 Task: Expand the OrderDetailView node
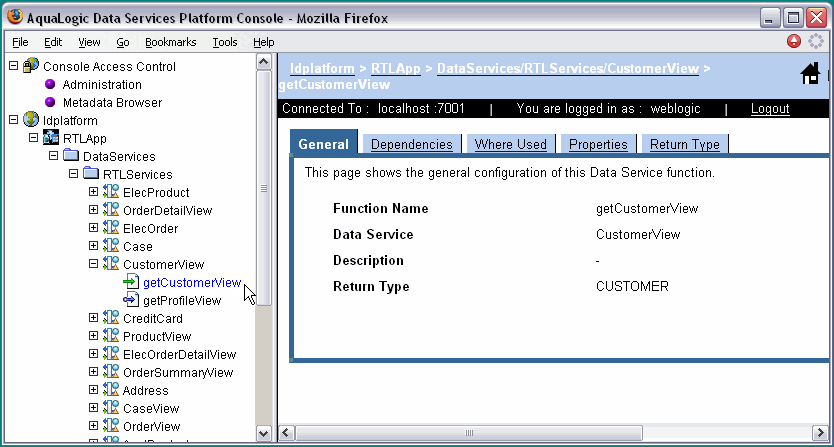(93, 210)
